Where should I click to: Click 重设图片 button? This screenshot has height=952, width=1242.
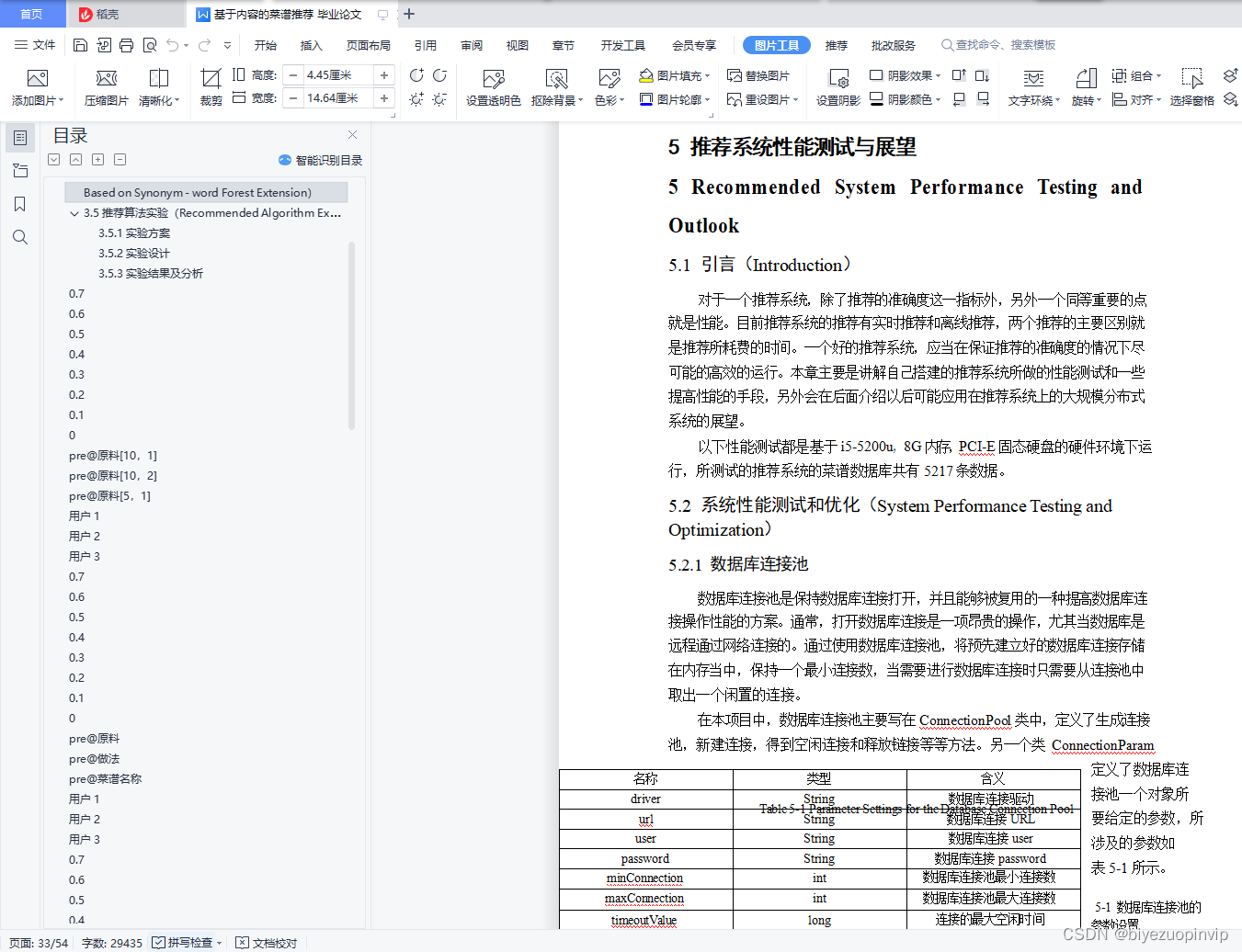point(762,99)
